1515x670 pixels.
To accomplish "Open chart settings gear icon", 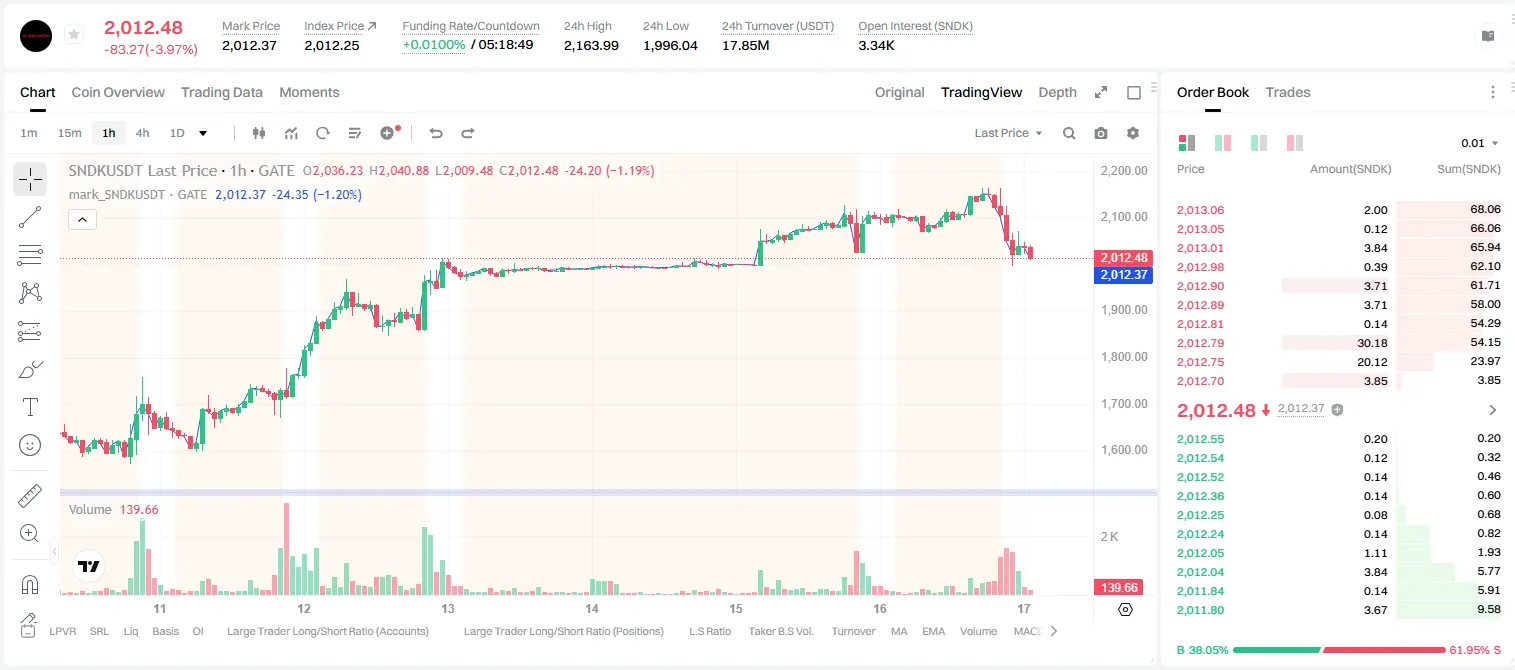I will click(x=1133, y=133).
